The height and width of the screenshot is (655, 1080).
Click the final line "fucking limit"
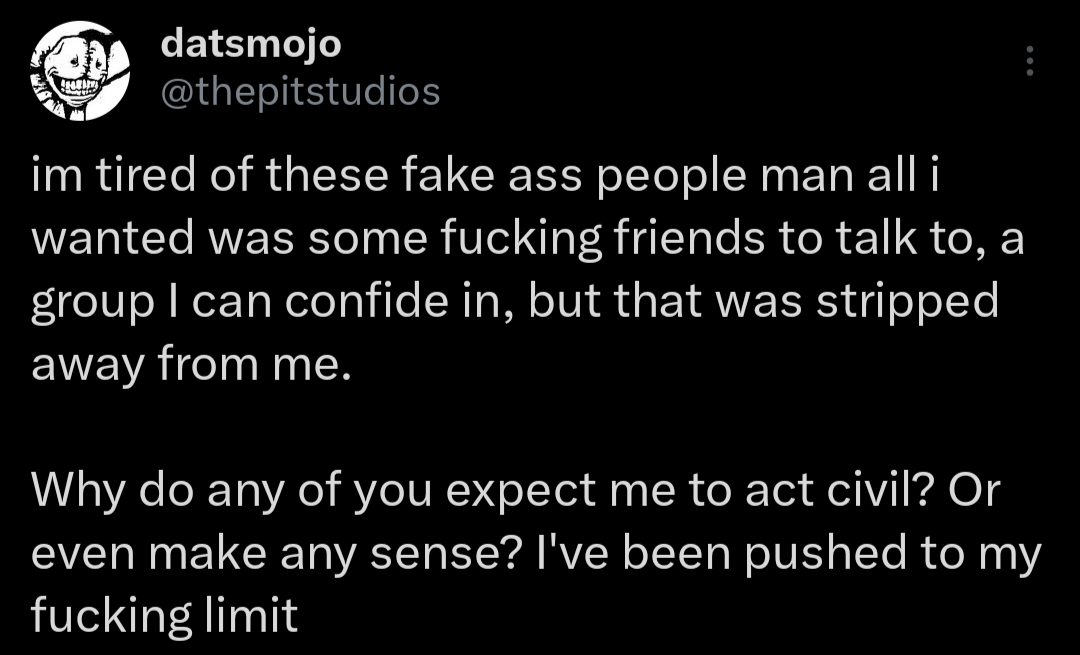(165, 616)
